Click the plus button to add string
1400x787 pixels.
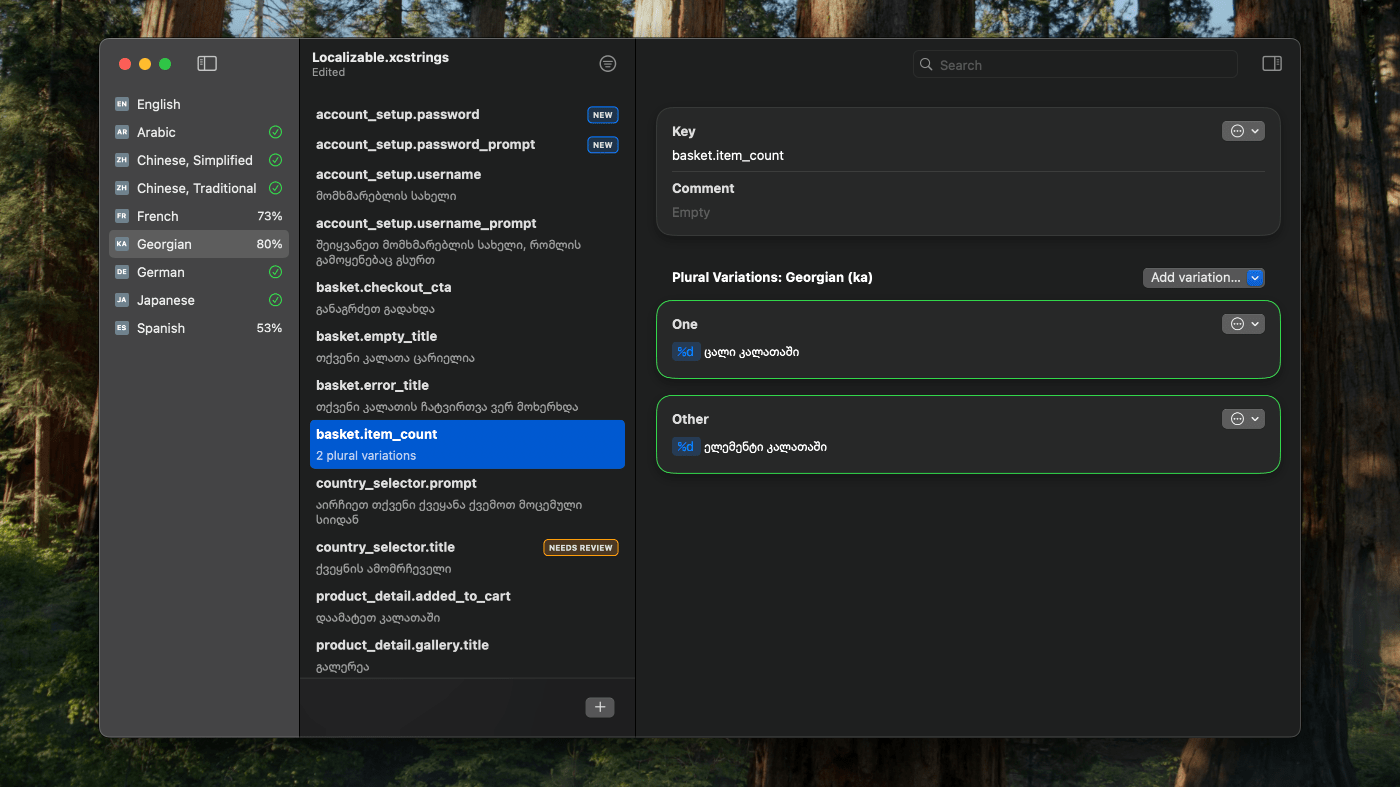click(x=600, y=707)
